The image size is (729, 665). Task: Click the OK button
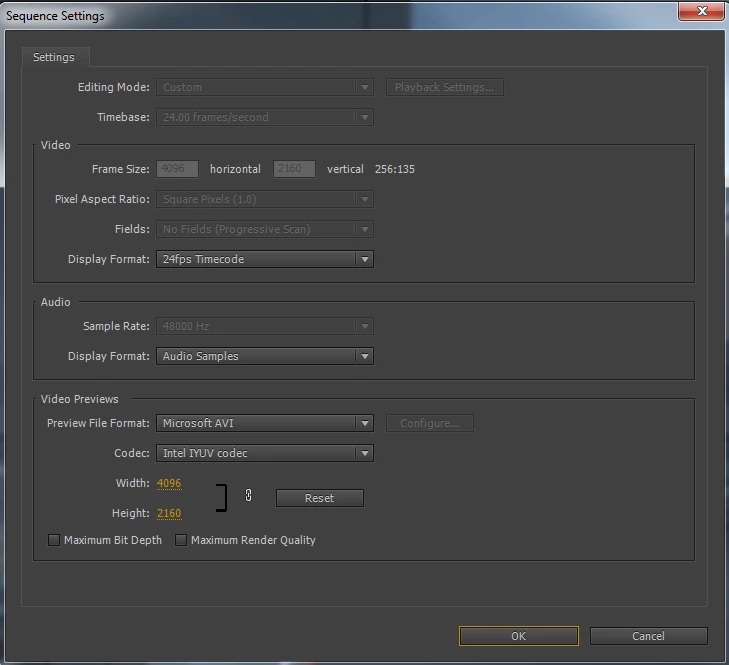click(518, 636)
